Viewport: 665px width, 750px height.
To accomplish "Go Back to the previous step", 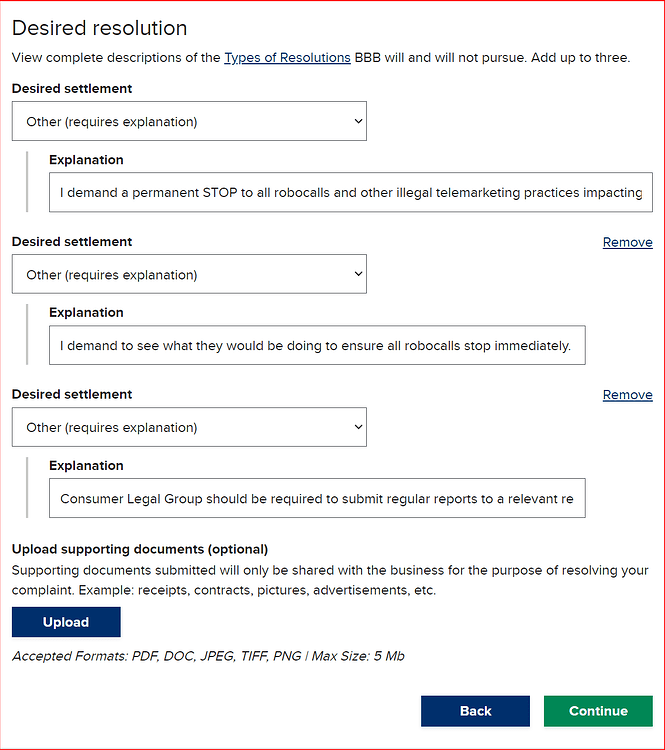I will [475, 711].
